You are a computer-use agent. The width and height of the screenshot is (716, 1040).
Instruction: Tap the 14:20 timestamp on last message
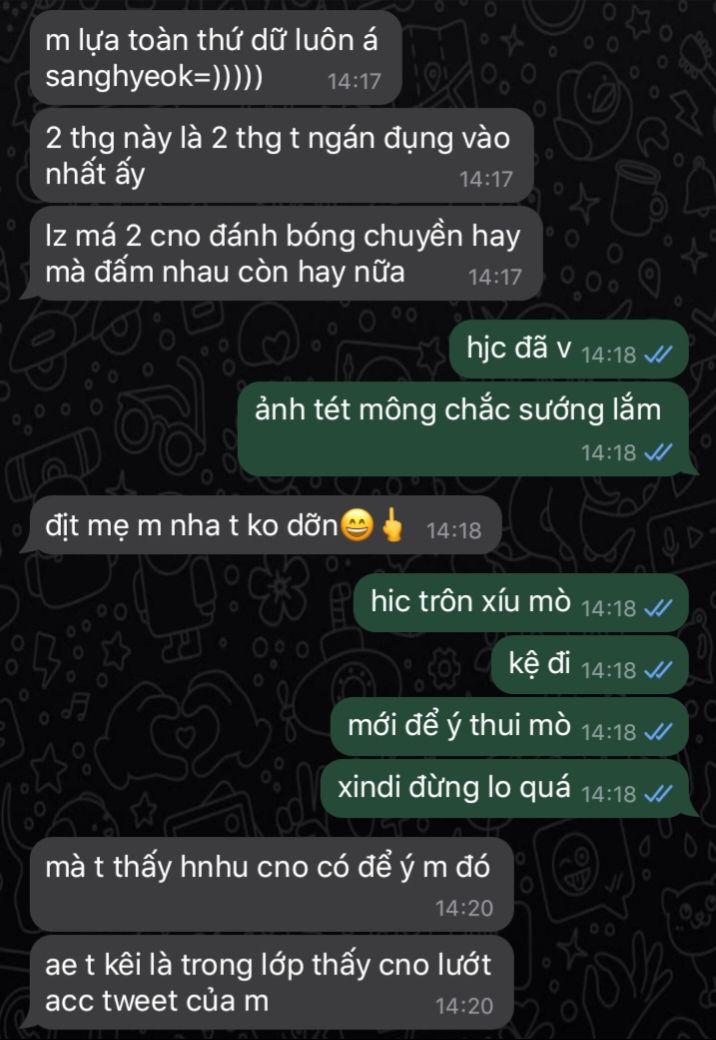(x=464, y=1006)
